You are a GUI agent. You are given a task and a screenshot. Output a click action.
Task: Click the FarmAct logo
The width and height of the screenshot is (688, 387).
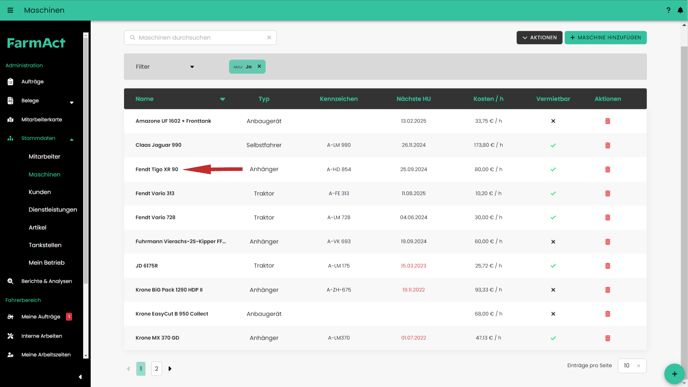tap(36, 43)
